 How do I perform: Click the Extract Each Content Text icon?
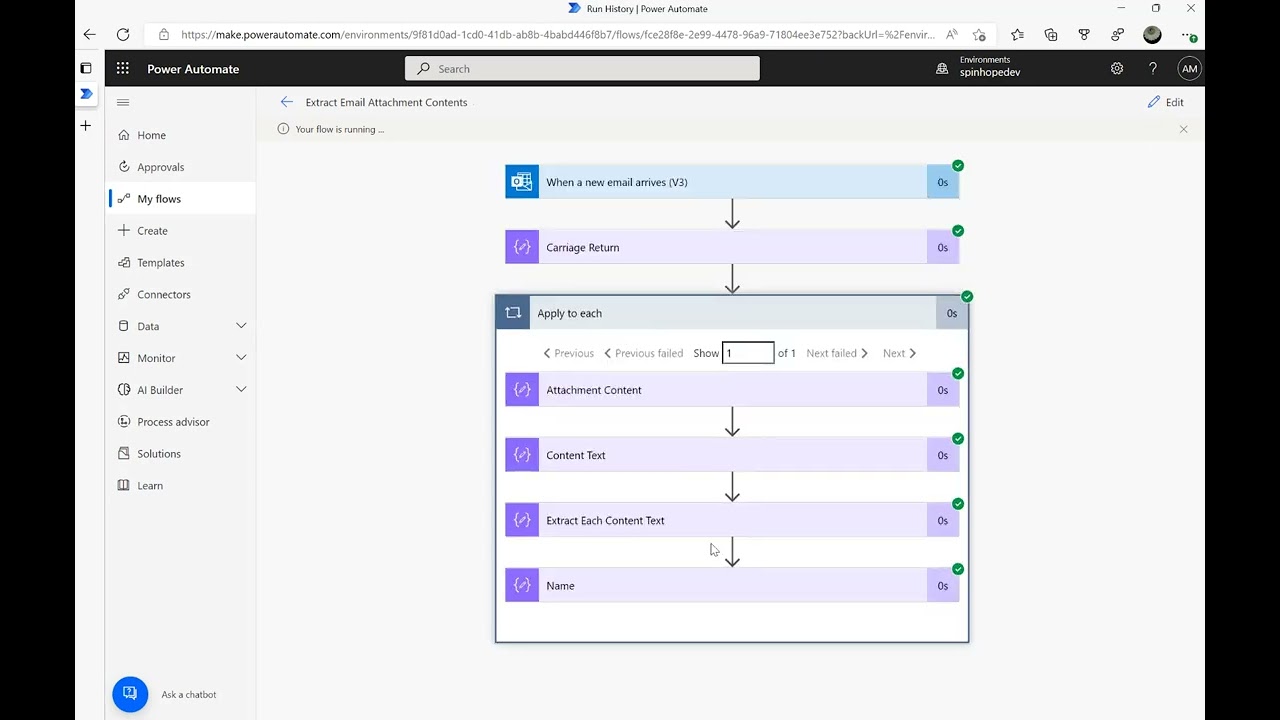pyautogui.click(x=522, y=520)
